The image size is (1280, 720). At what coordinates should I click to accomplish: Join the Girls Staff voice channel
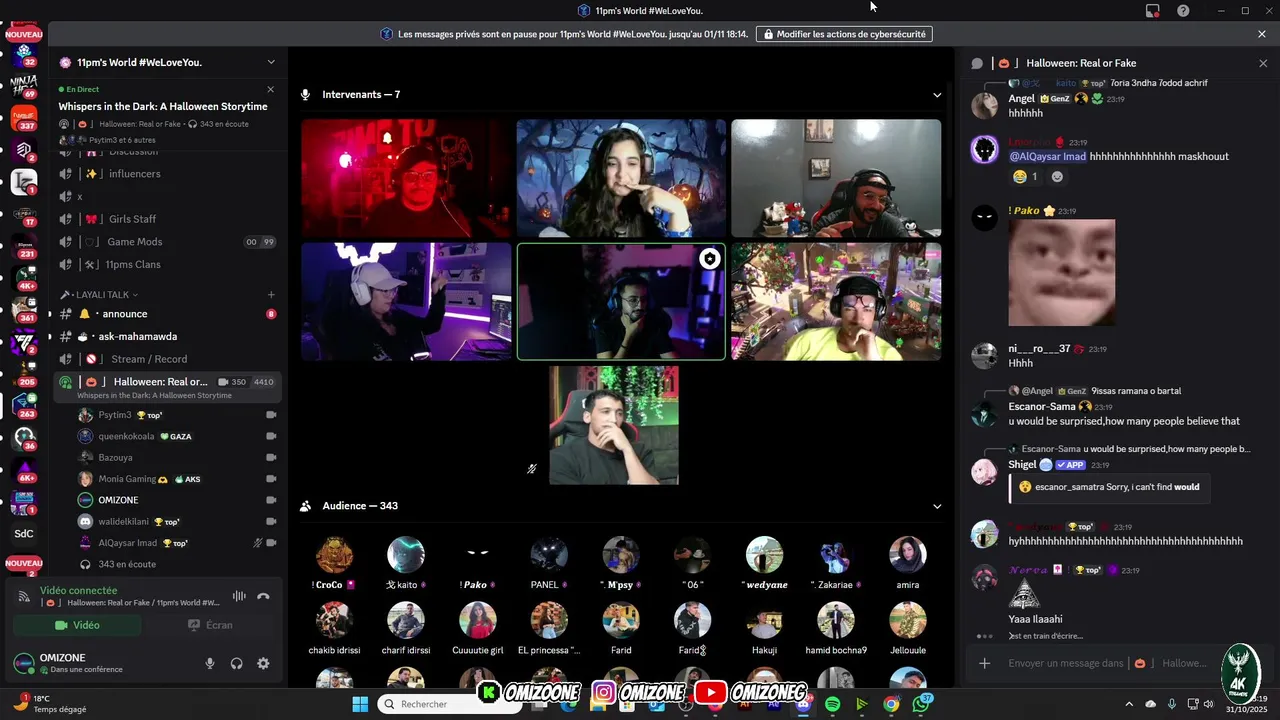tap(167, 219)
